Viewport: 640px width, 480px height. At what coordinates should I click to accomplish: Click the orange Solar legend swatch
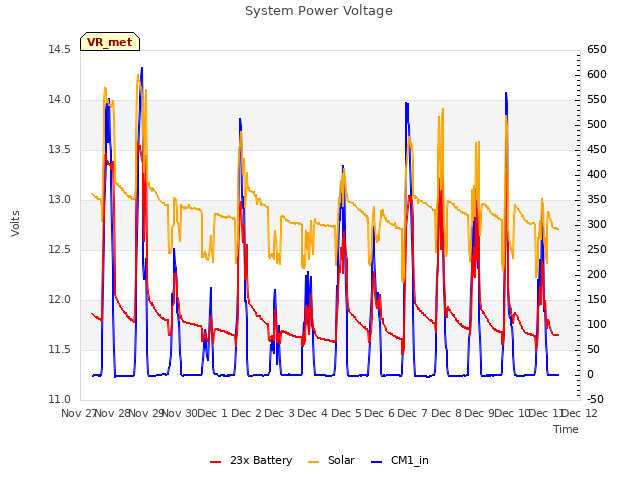pyautogui.click(x=313, y=462)
